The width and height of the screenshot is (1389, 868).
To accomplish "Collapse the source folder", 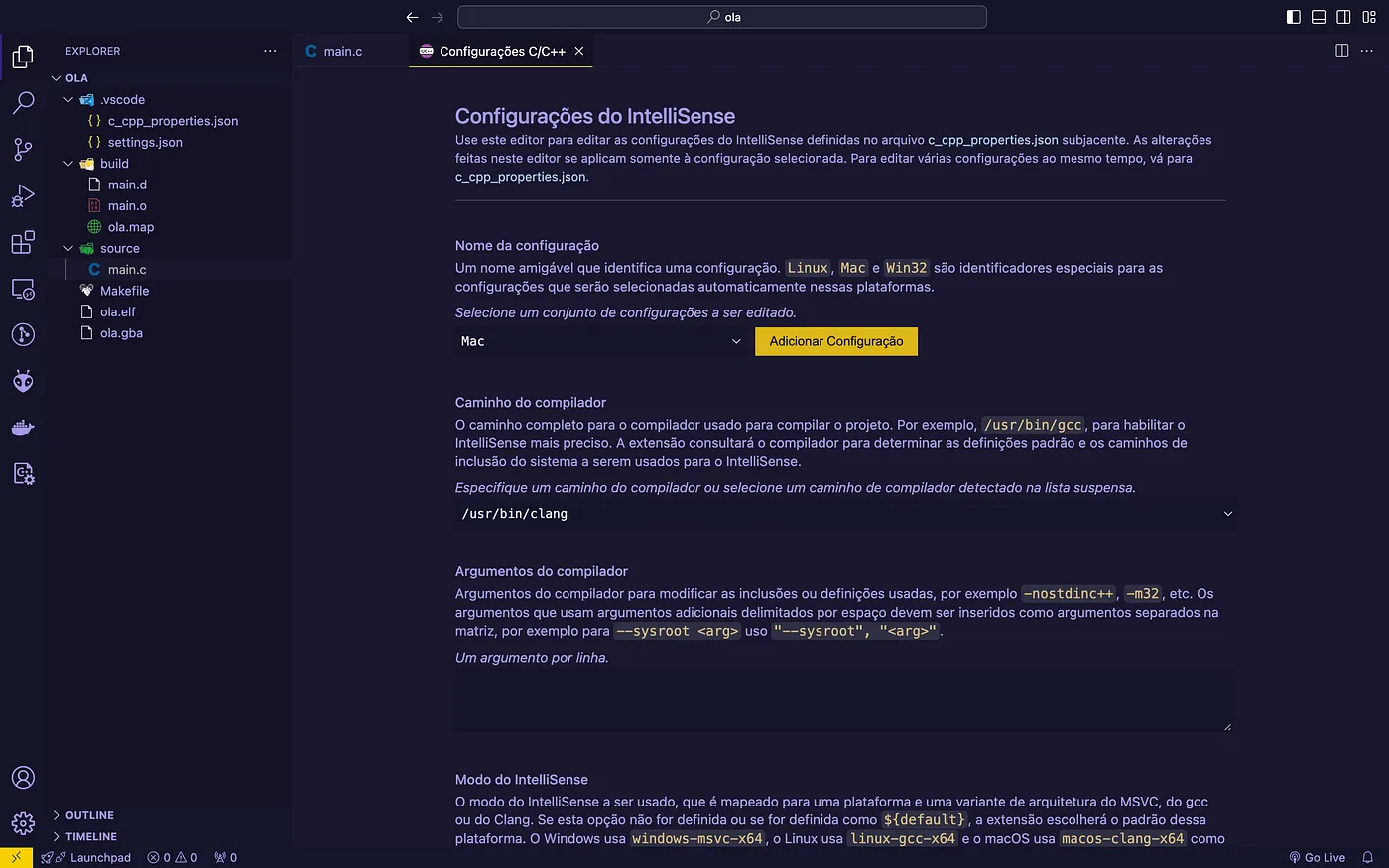I will [68, 249].
